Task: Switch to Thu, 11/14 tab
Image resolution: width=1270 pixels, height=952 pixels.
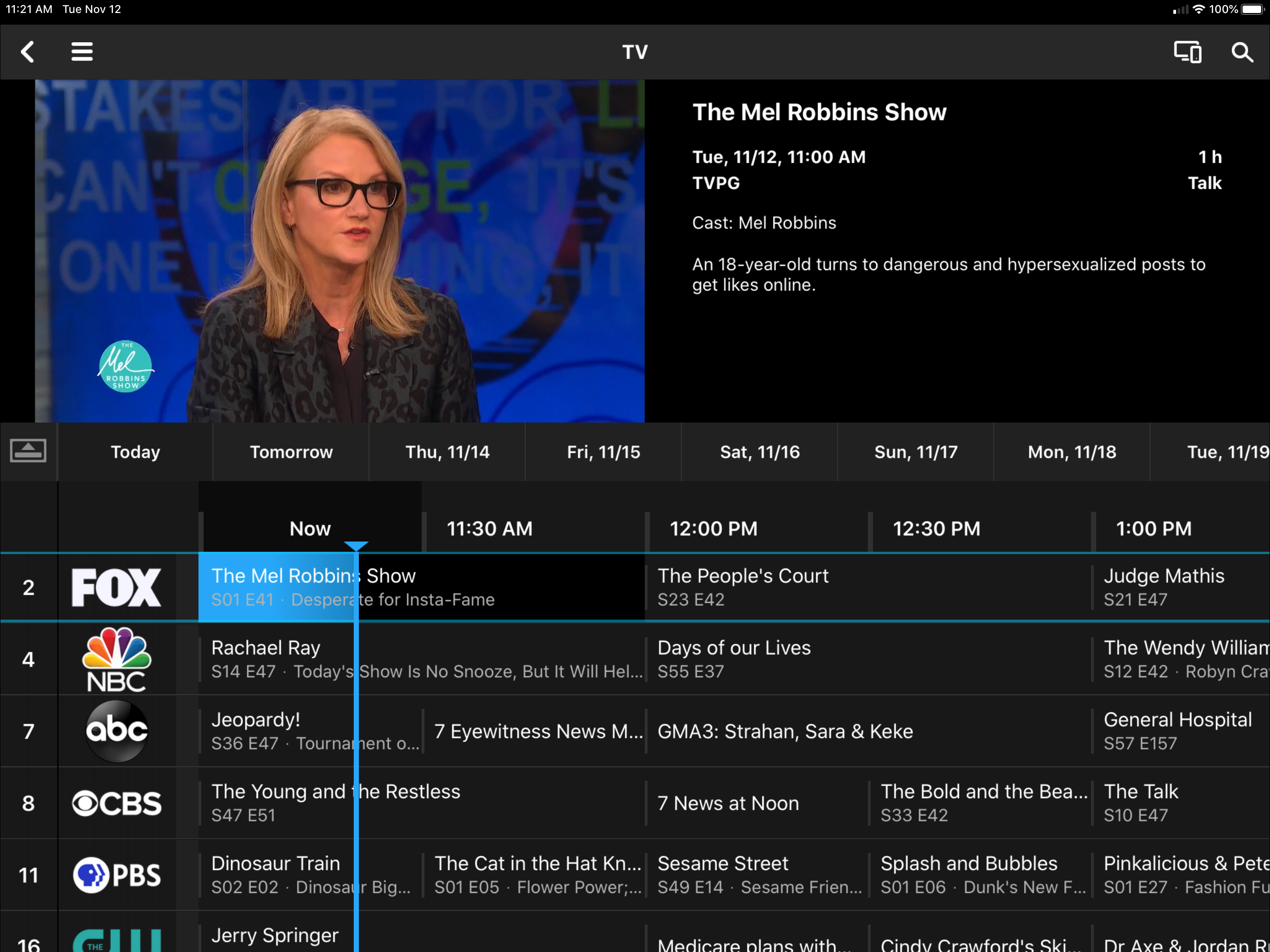Action: 447,452
